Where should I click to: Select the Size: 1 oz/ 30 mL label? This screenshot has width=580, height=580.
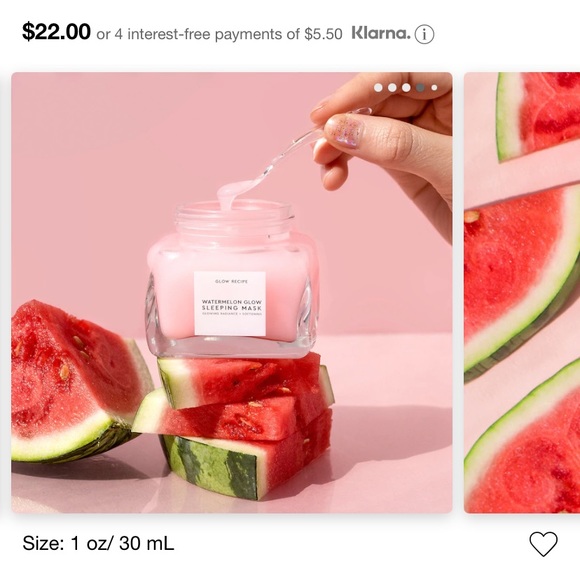[98, 543]
